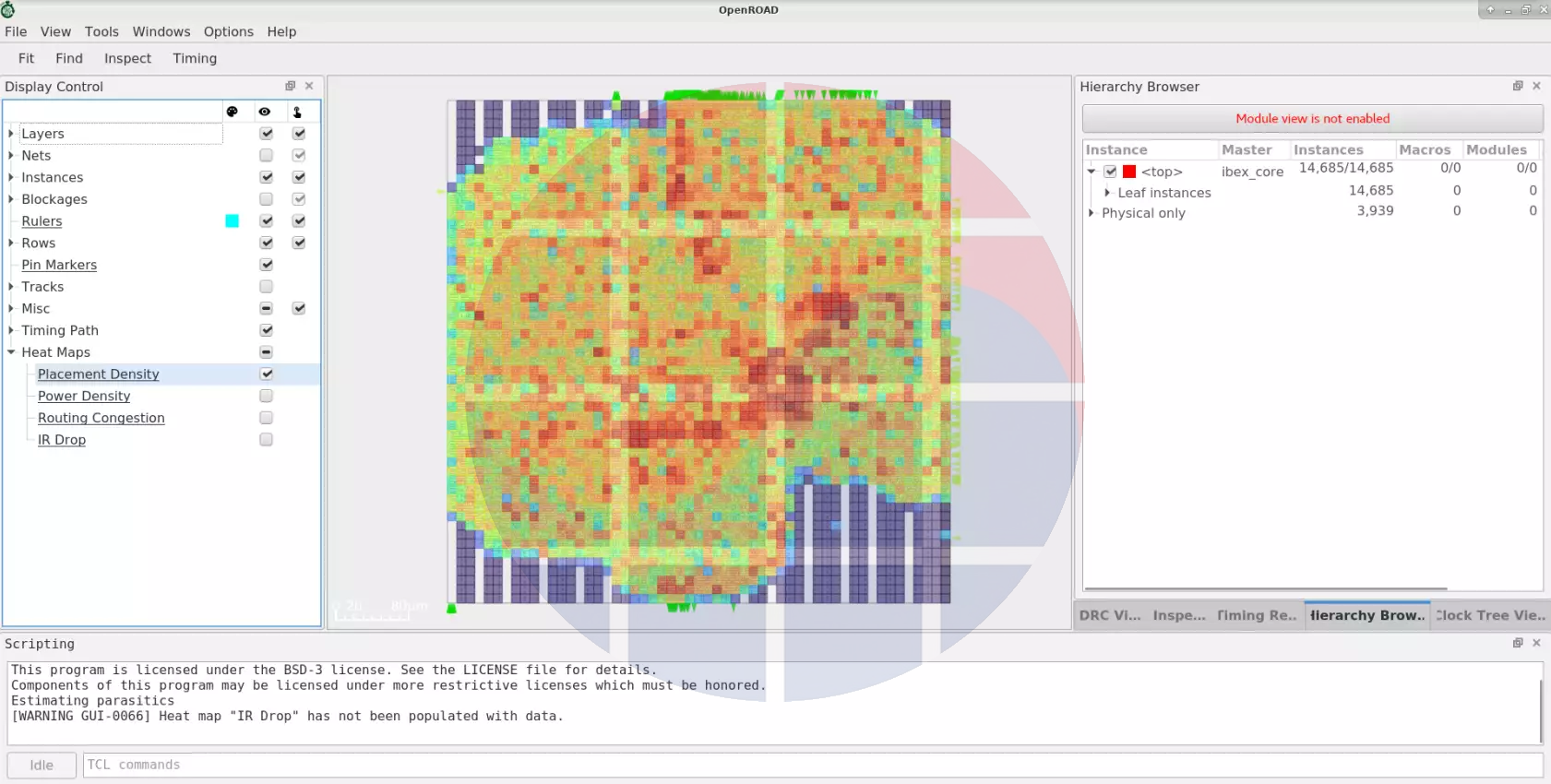Open the File menu
The height and width of the screenshot is (784, 1551).
pyautogui.click(x=16, y=31)
